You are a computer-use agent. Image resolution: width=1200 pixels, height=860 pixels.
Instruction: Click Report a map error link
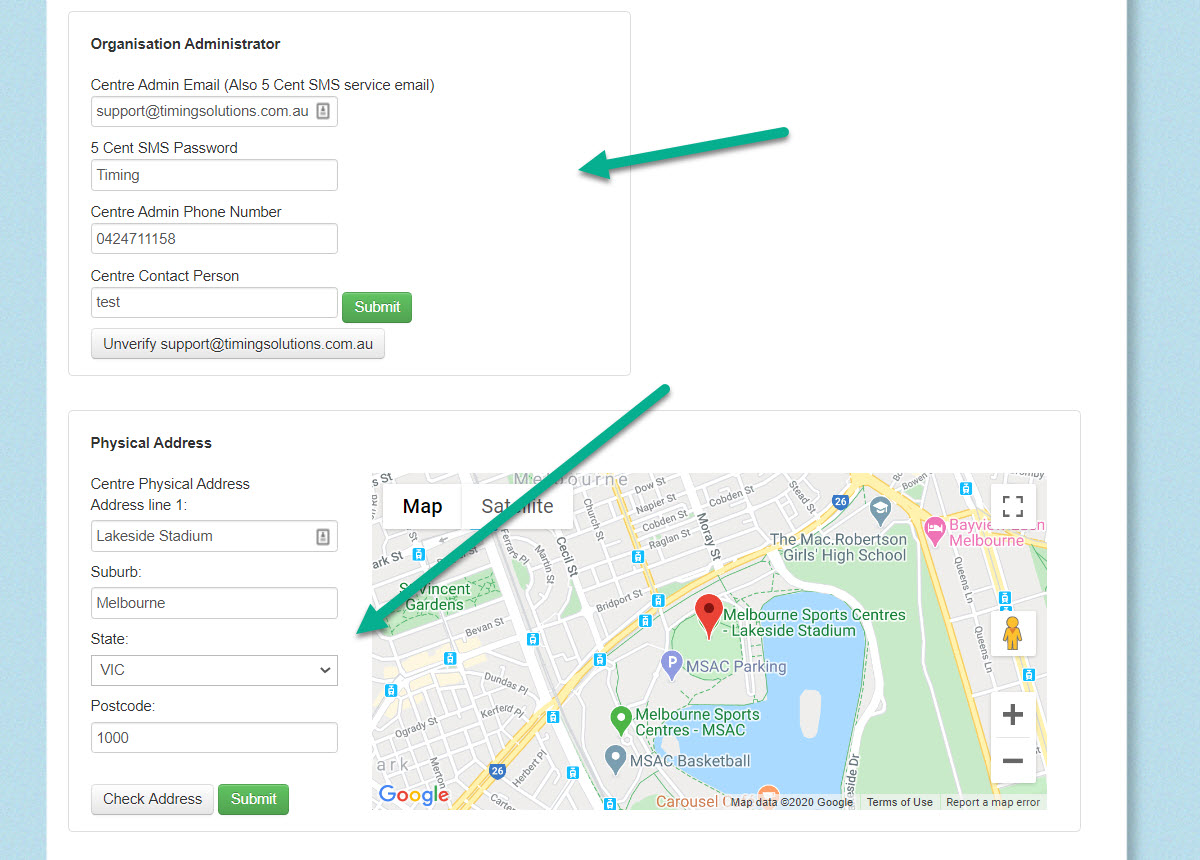tap(993, 802)
